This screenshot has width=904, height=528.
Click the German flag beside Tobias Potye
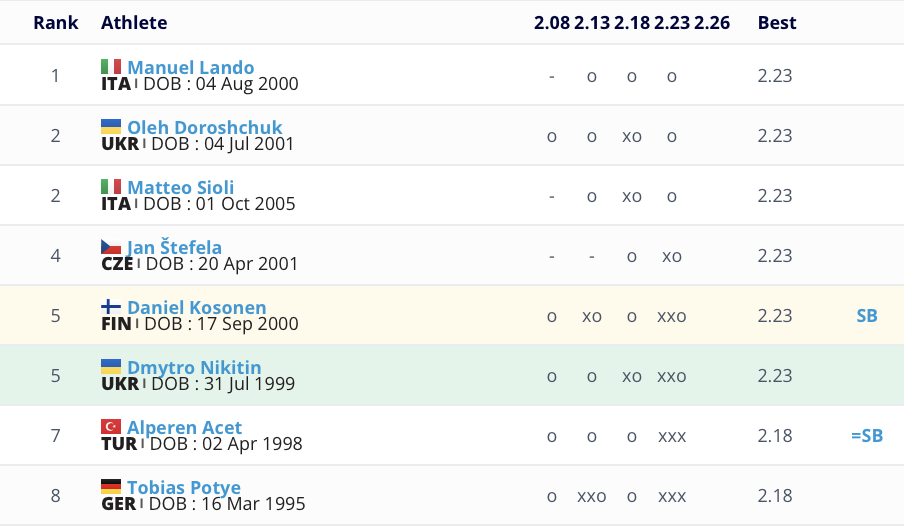pyautogui.click(x=111, y=487)
